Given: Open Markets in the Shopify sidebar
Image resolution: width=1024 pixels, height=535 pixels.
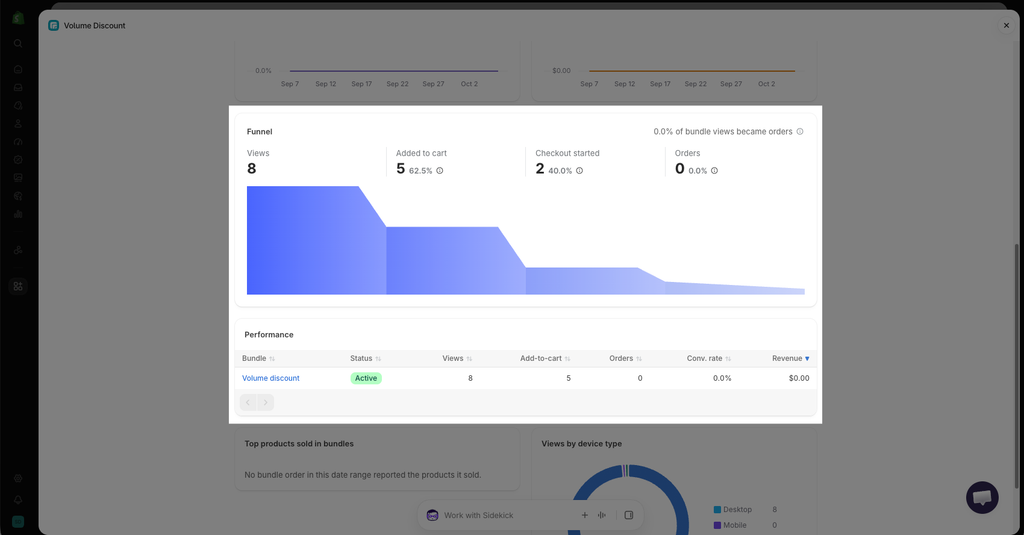Looking at the screenshot, I should (18, 196).
